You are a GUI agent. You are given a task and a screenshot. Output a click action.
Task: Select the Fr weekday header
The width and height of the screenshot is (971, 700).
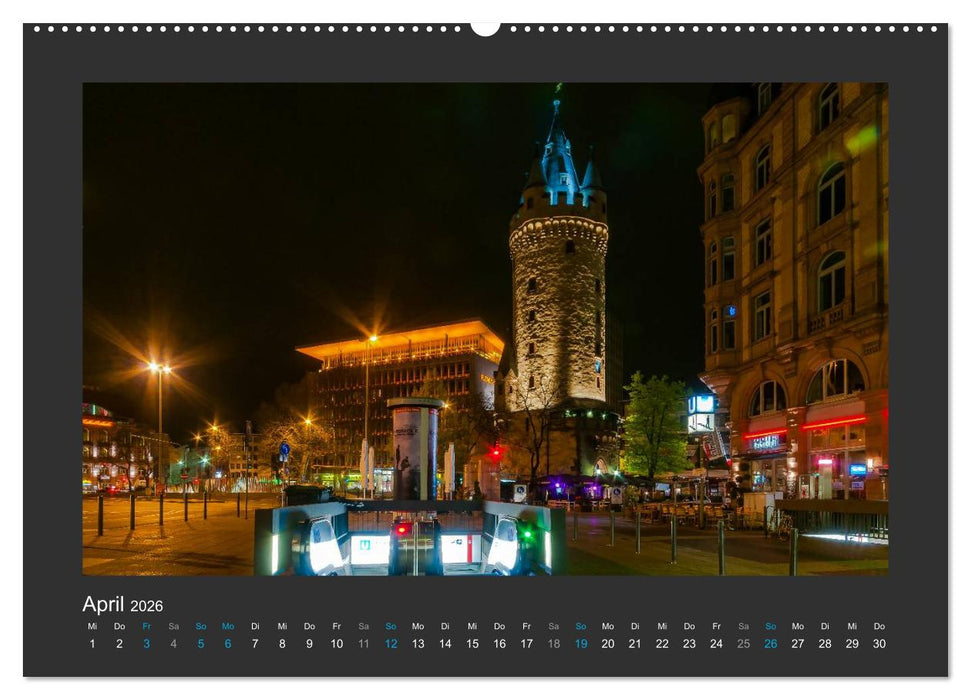point(146,626)
